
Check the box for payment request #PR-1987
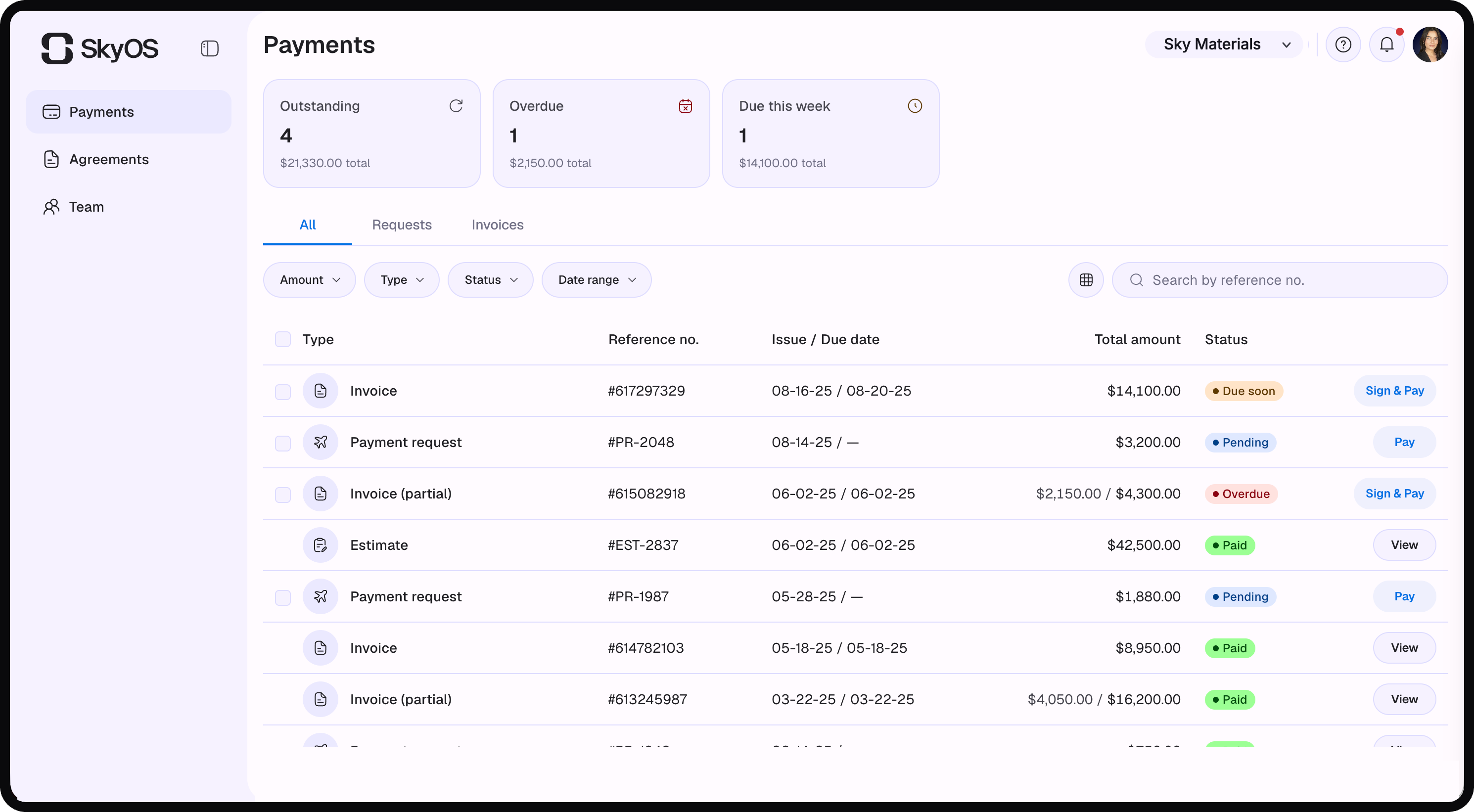click(x=282, y=598)
